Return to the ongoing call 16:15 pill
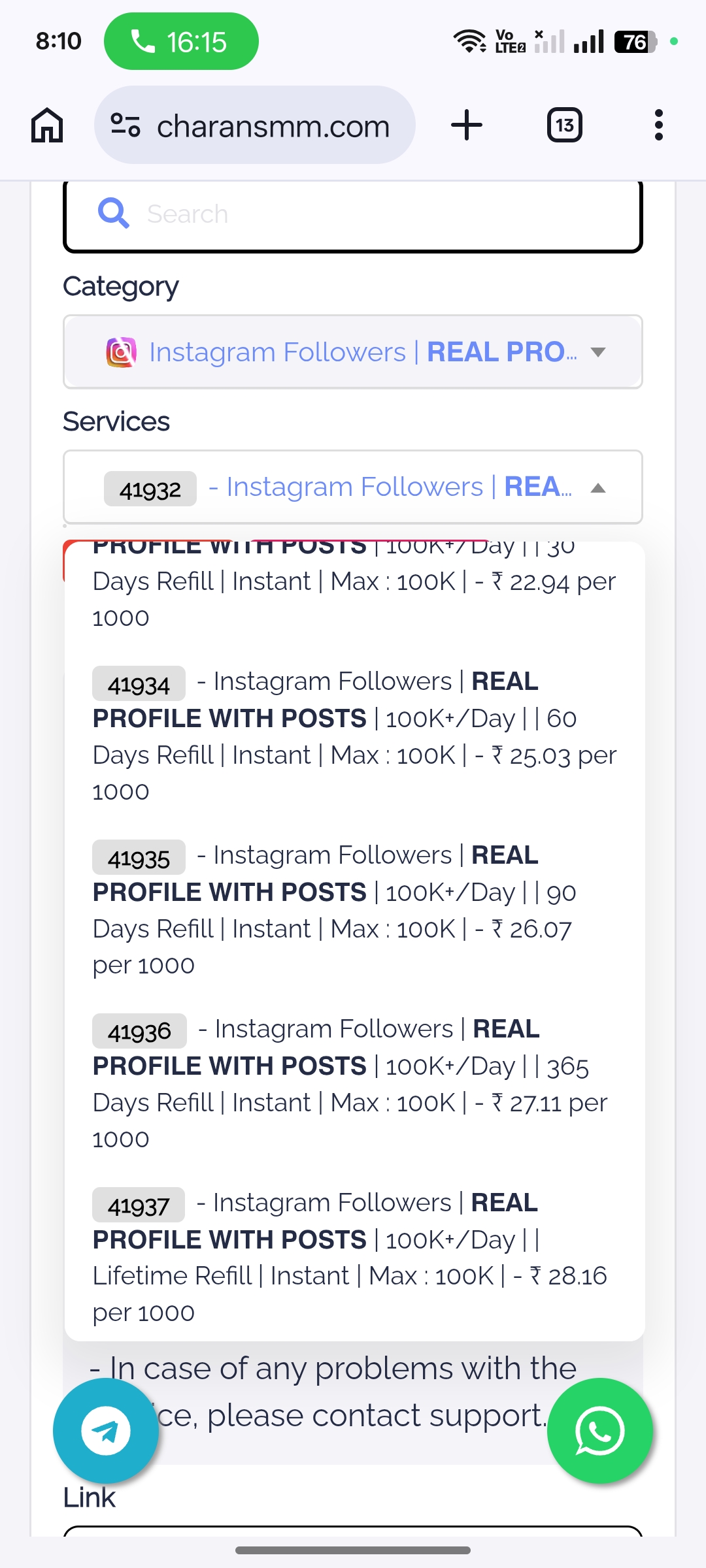 (x=181, y=42)
